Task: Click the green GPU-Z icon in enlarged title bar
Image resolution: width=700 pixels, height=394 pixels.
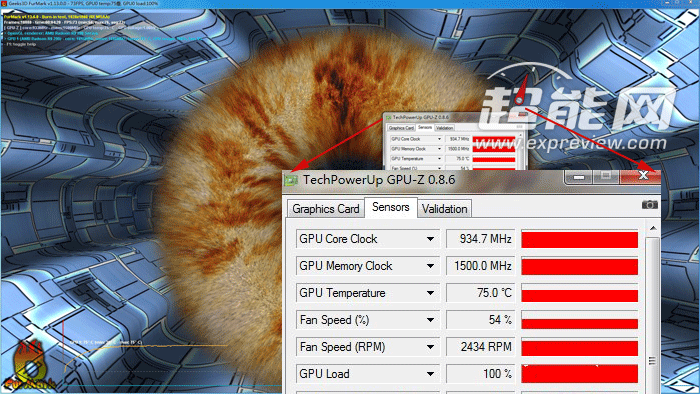Action: coord(292,181)
